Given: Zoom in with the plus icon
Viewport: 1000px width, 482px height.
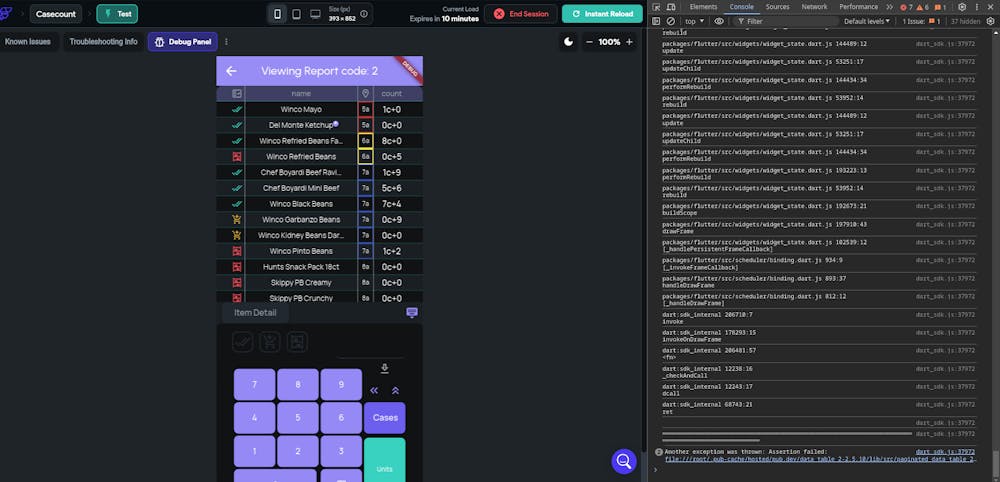Looking at the screenshot, I should click(629, 42).
